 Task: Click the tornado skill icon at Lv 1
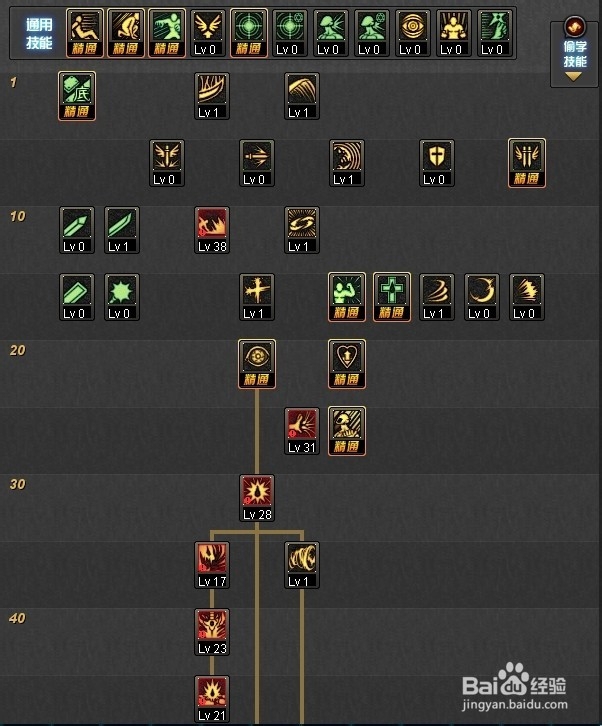(x=301, y=565)
